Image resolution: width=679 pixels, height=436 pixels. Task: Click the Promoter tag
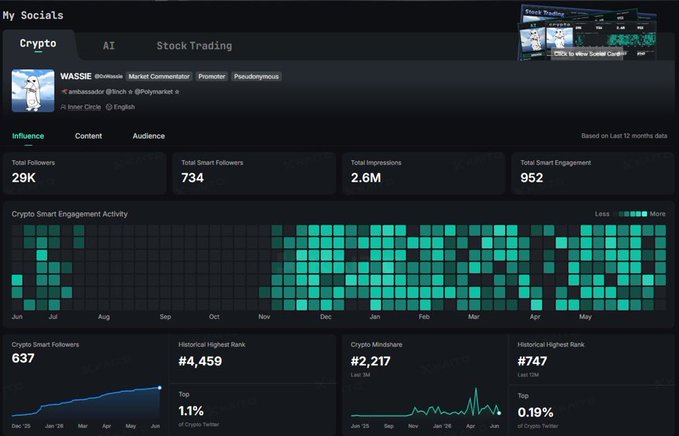[212, 77]
